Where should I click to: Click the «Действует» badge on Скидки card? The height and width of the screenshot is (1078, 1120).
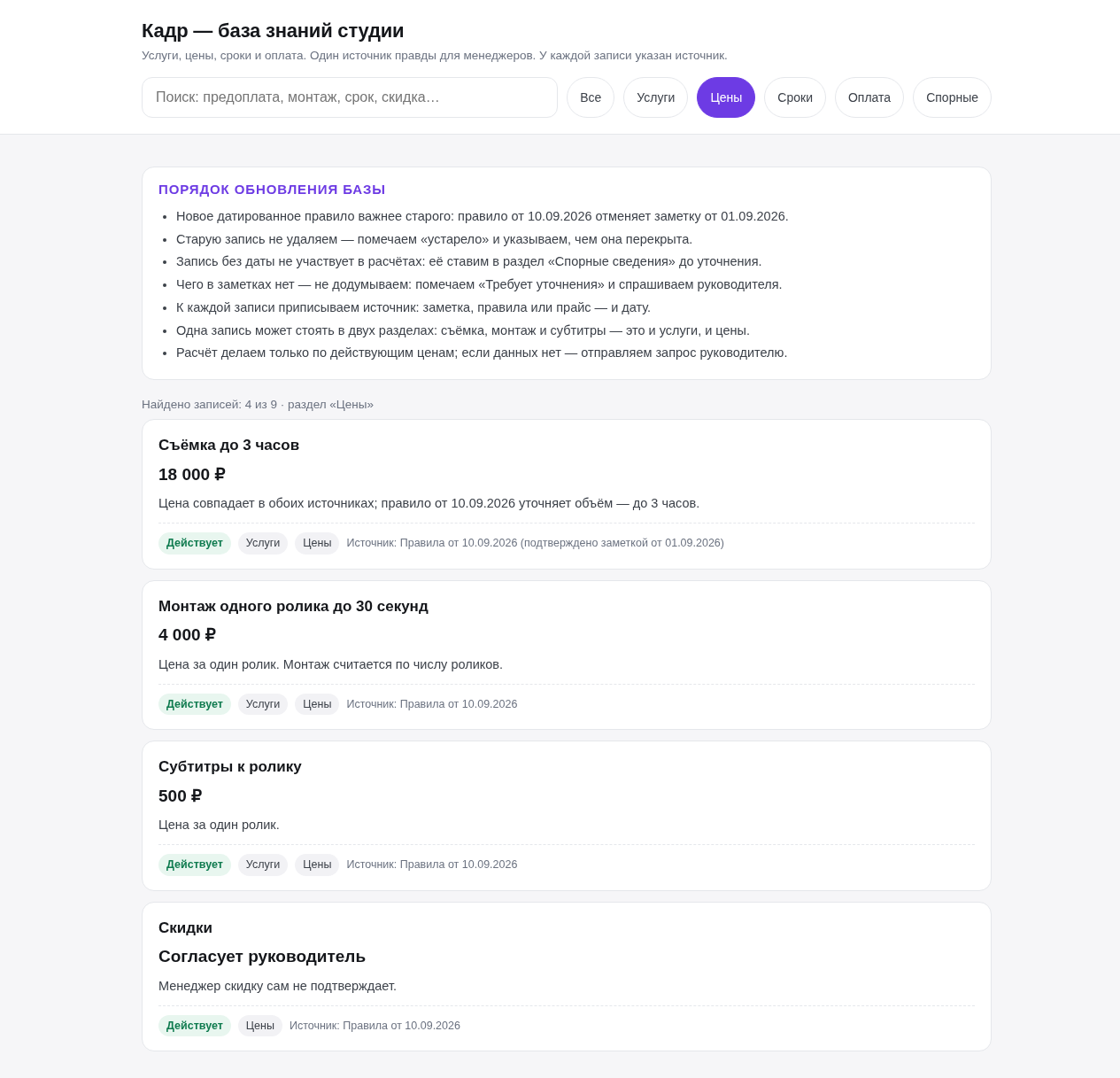pyautogui.click(x=195, y=1026)
